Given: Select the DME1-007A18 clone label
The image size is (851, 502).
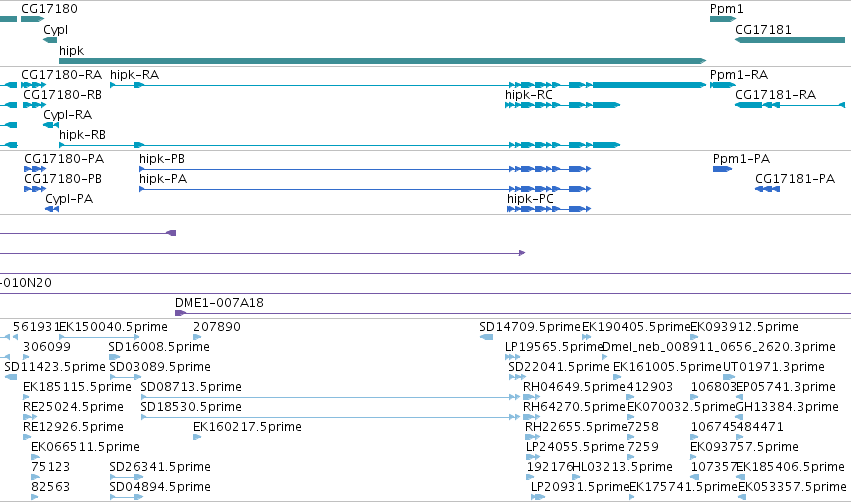Looking at the screenshot, I should click(x=219, y=303).
